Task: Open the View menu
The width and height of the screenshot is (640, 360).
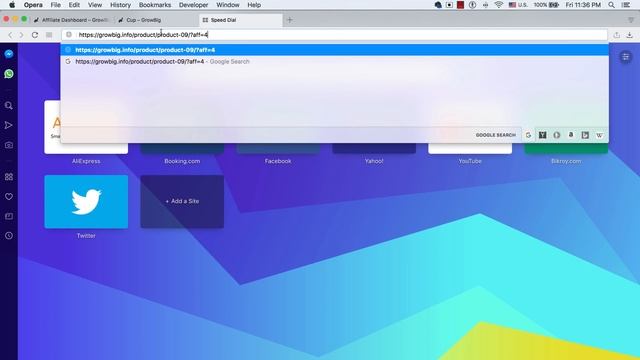Action: [95, 5]
